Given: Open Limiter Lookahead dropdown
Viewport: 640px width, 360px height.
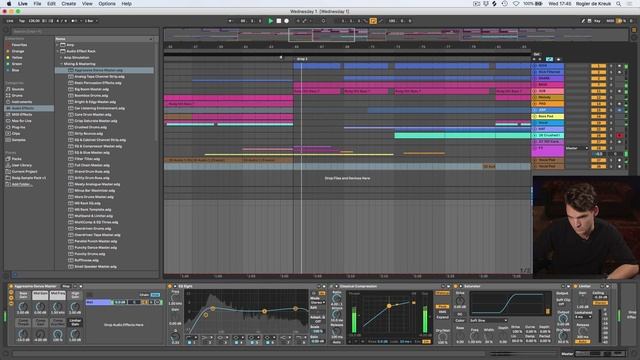Looking at the screenshot, I should tap(582, 317).
